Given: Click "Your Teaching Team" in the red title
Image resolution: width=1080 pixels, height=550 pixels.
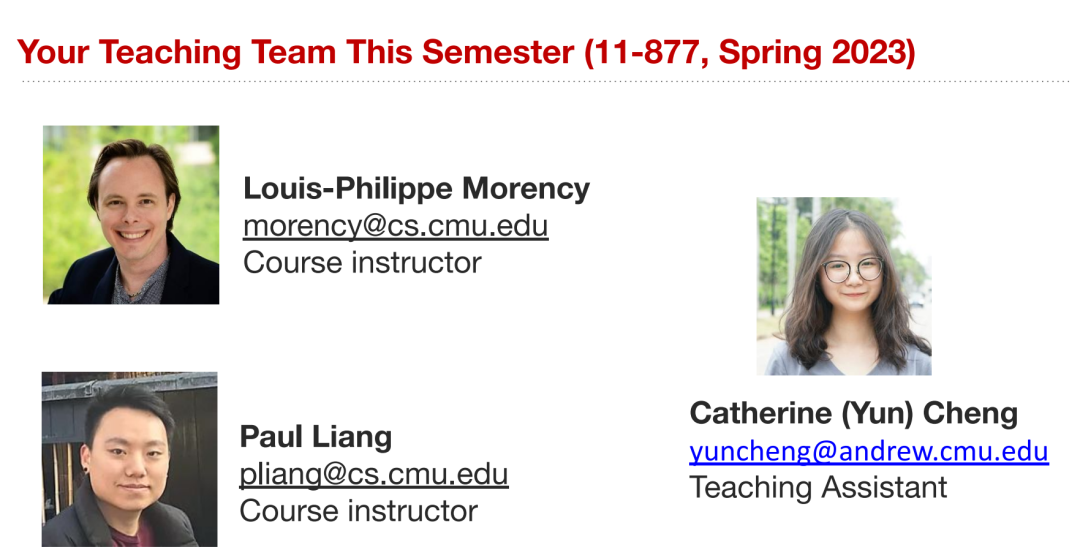Looking at the screenshot, I should 178,52.
